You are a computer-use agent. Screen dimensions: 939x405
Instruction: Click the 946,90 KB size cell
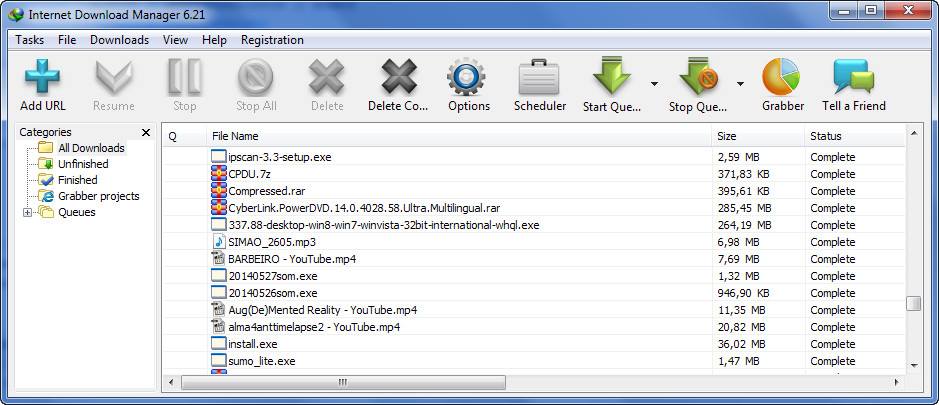743,293
